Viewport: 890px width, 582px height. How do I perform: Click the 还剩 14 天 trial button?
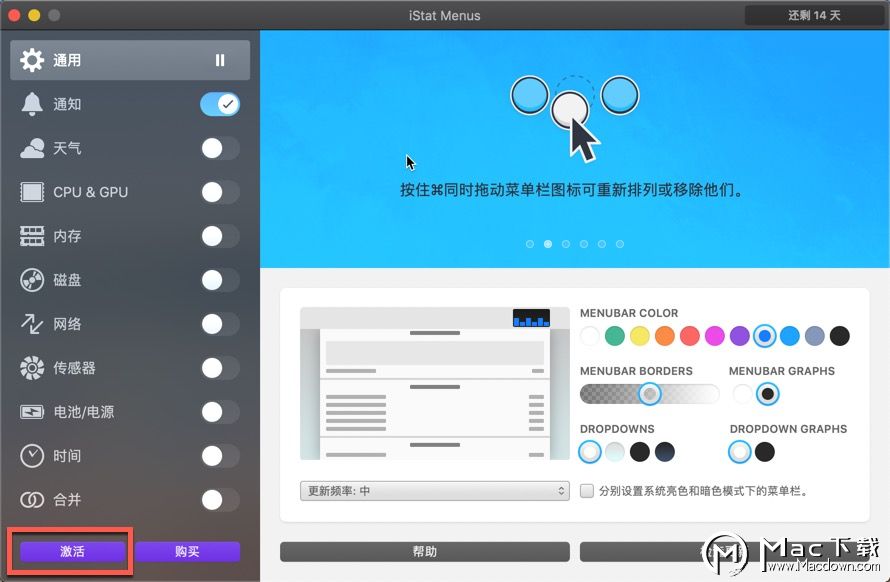coord(814,15)
